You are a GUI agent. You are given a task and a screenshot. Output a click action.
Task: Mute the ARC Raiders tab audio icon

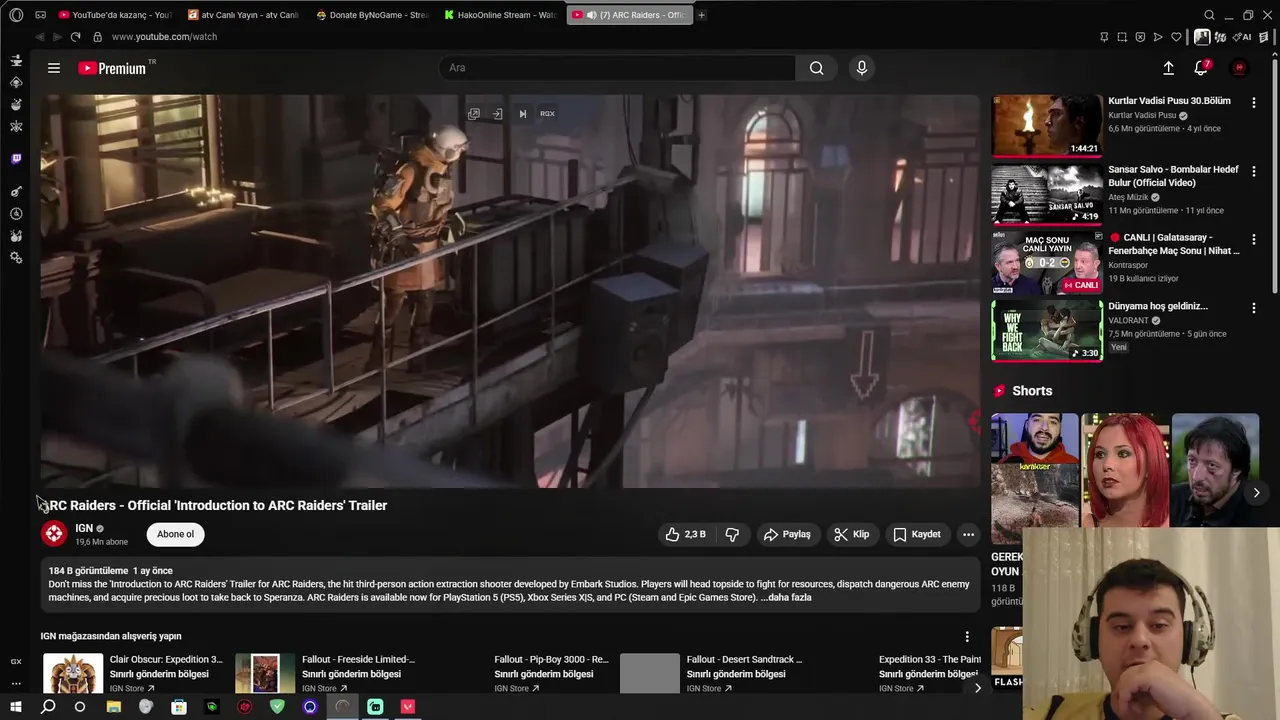tap(591, 15)
